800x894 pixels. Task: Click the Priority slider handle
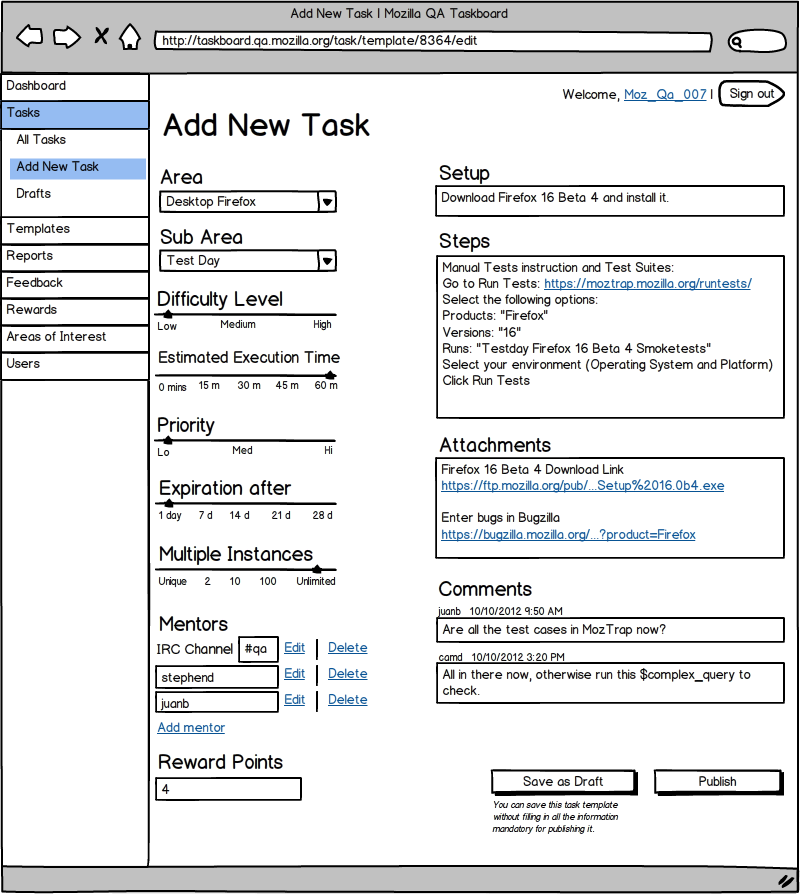point(168,440)
